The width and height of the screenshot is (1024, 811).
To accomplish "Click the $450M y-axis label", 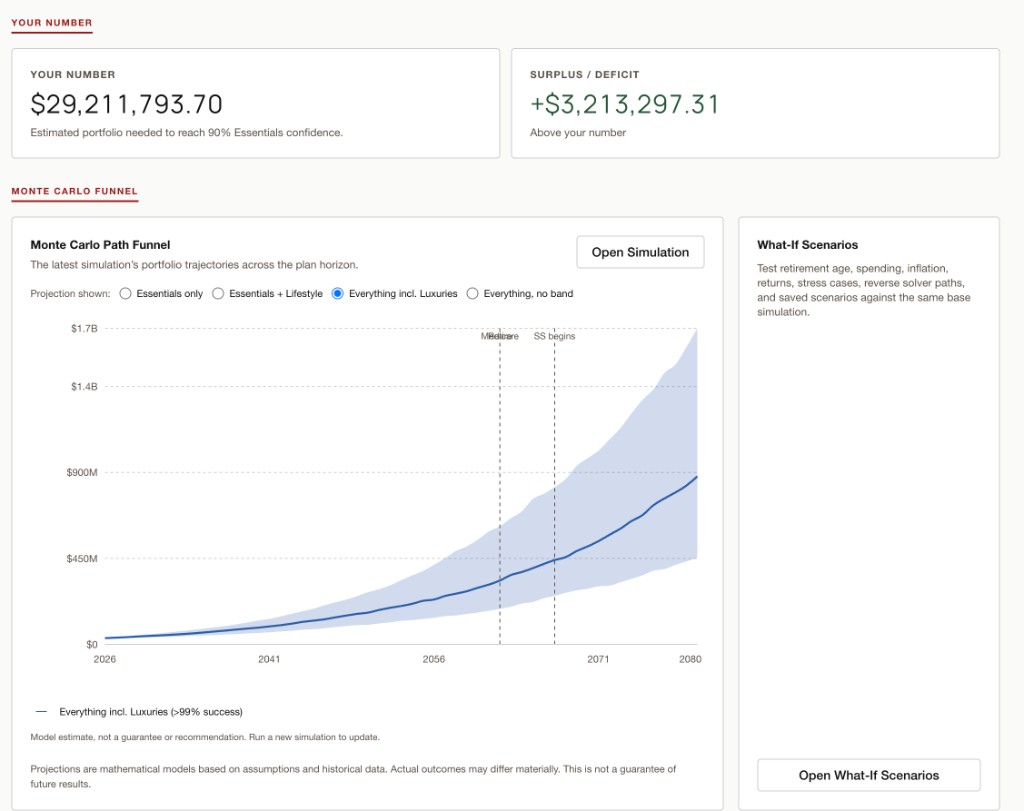I will tap(82, 558).
